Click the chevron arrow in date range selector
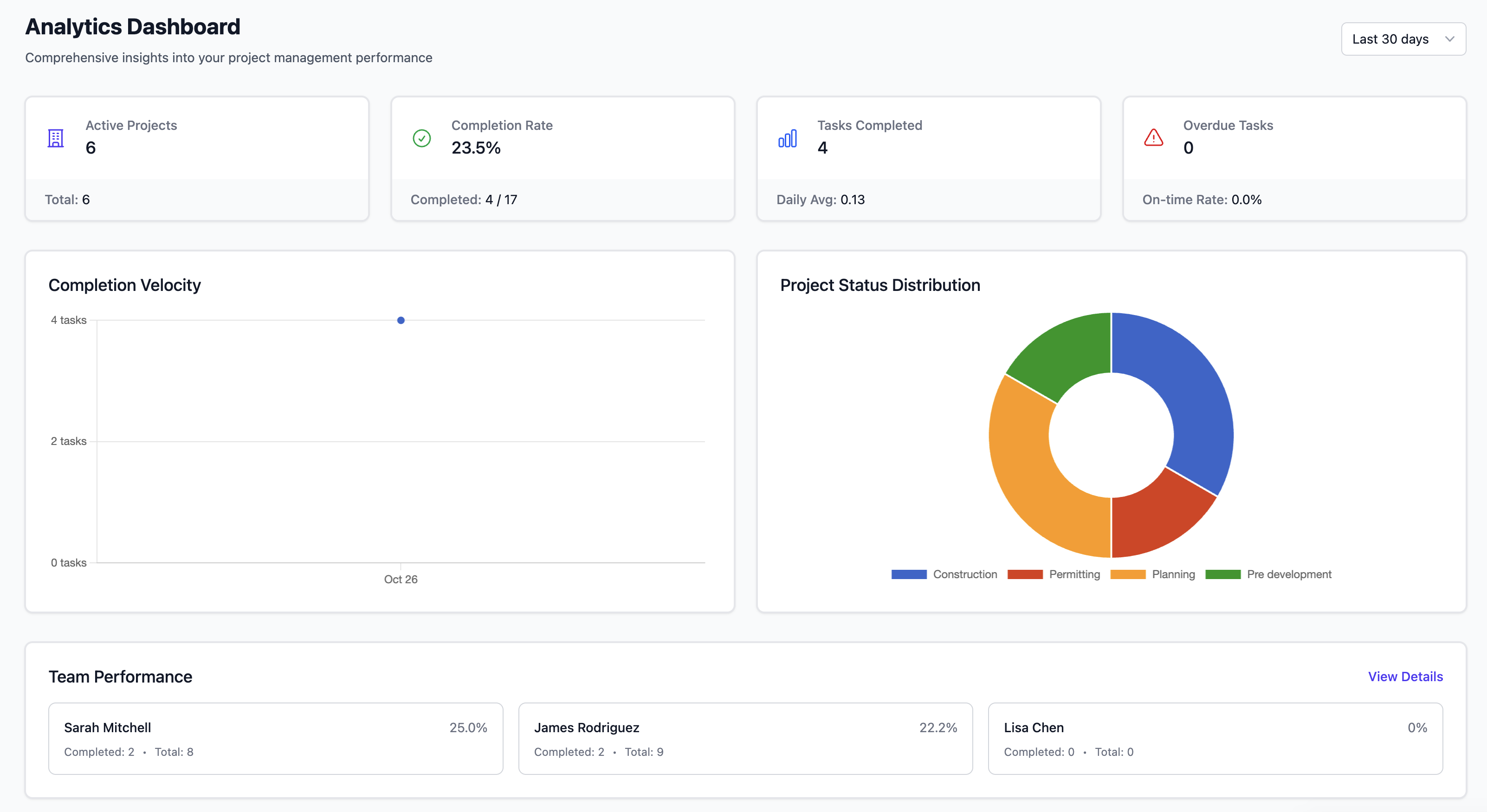Viewport: 1487px width, 812px height. click(1449, 39)
